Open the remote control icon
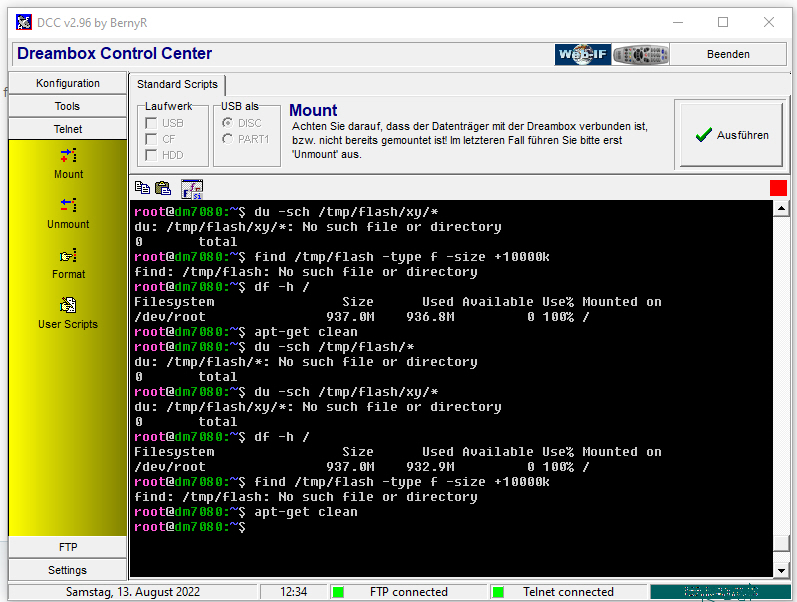The image size is (797, 602). click(640, 54)
